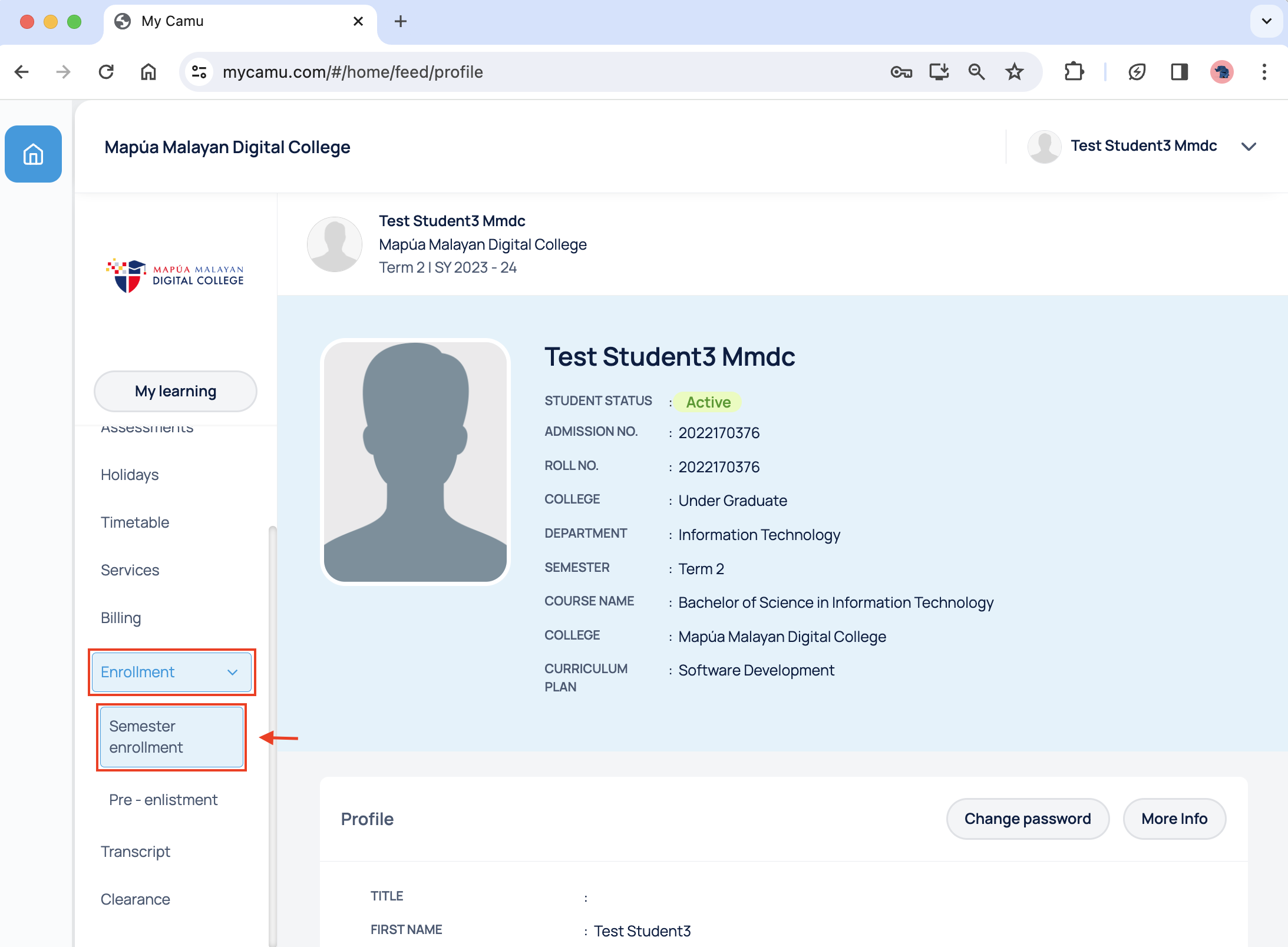Open the saved passwords key icon
This screenshot has height=947, width=1288.
click(x=901, y=72)
